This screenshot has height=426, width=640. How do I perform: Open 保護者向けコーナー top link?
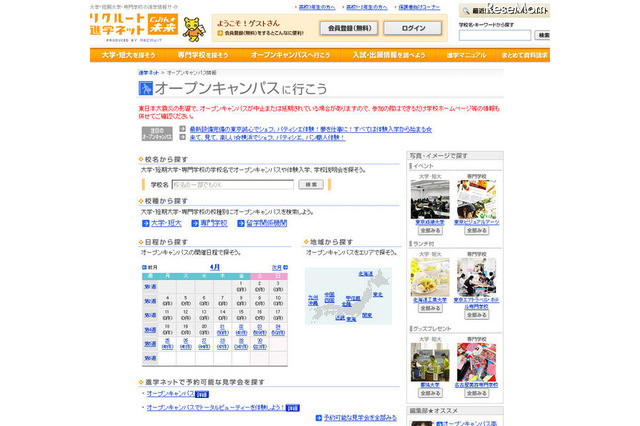click(419, 7)
